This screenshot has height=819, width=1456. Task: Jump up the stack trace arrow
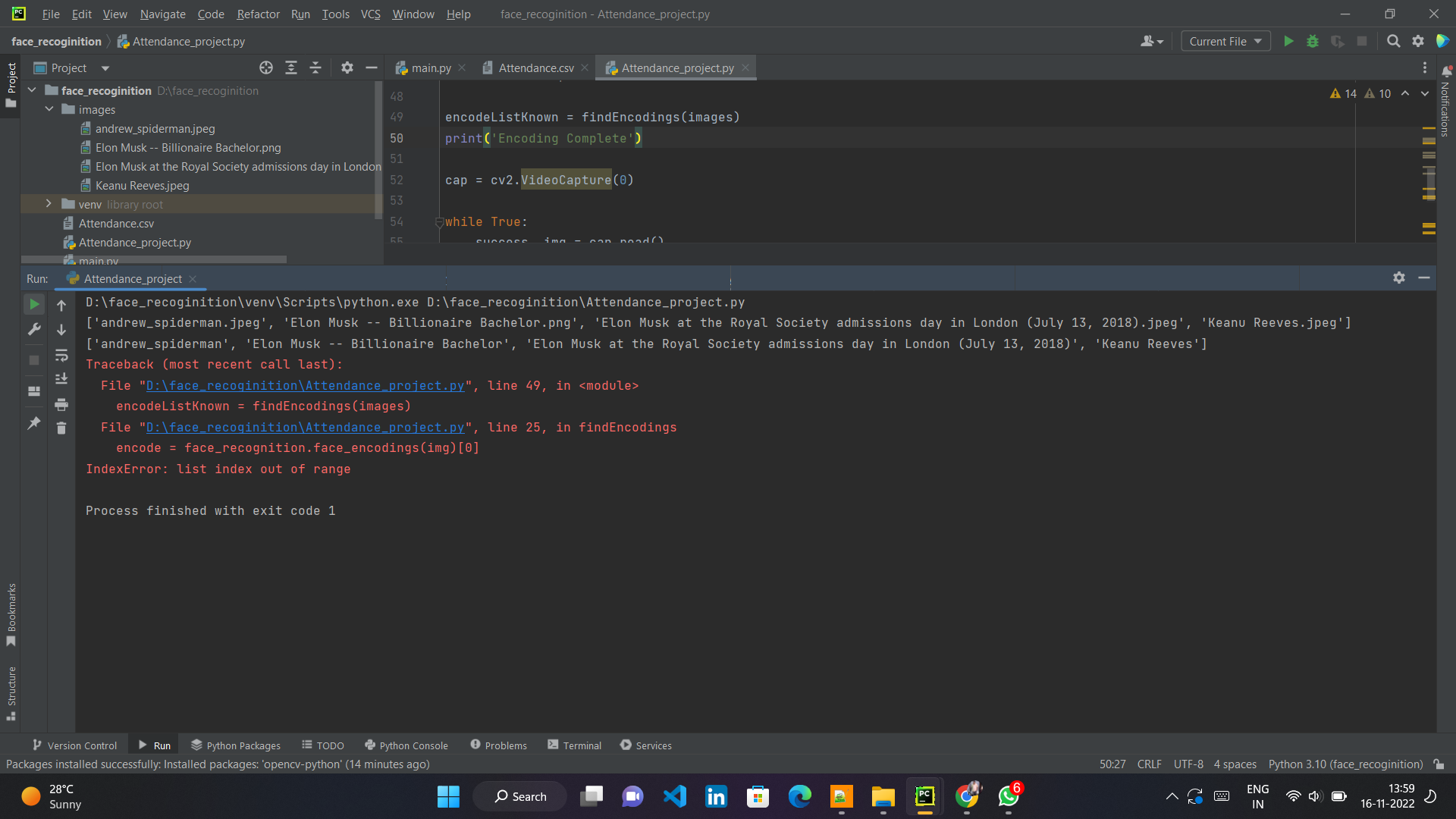coord(61,306)
